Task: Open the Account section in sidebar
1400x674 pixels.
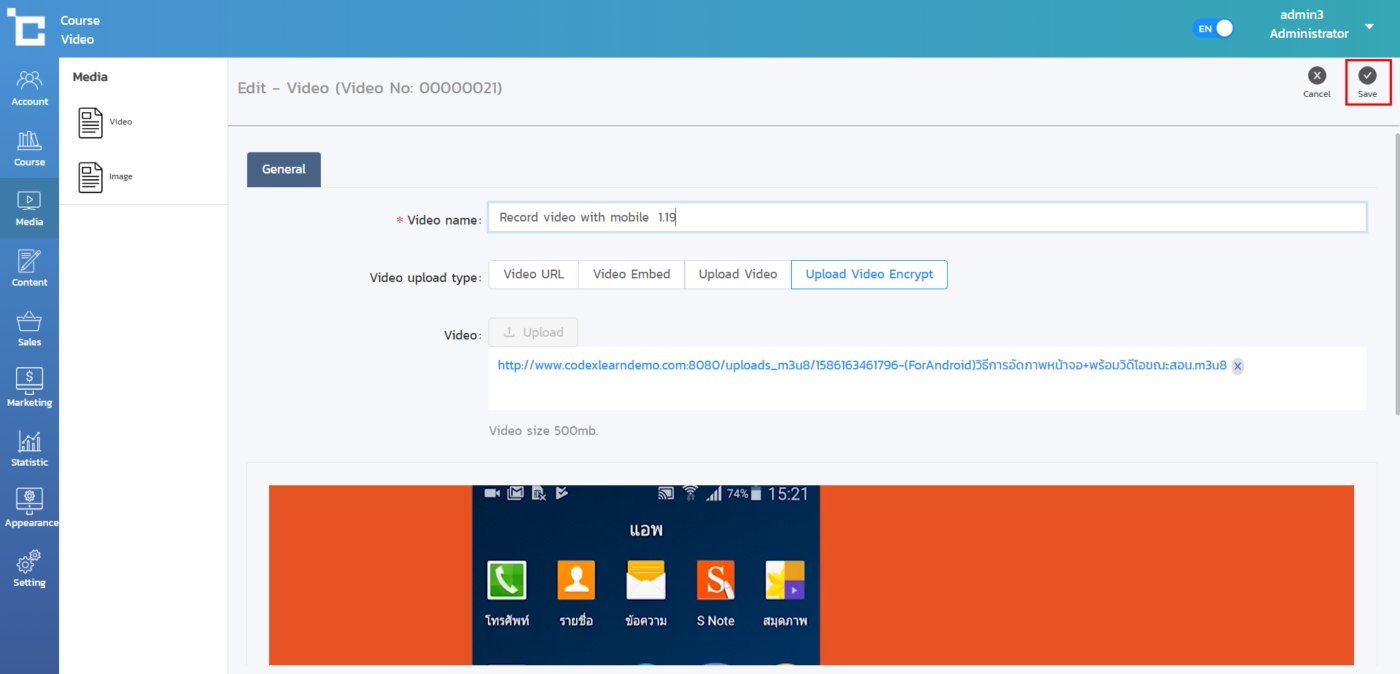Action: (29, 88)
